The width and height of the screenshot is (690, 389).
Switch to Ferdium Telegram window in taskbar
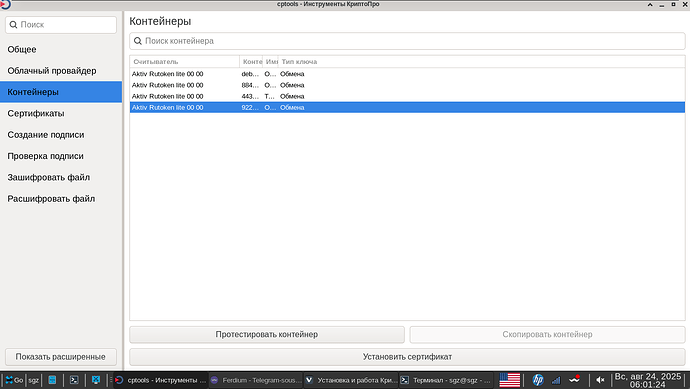click(256, 380)
